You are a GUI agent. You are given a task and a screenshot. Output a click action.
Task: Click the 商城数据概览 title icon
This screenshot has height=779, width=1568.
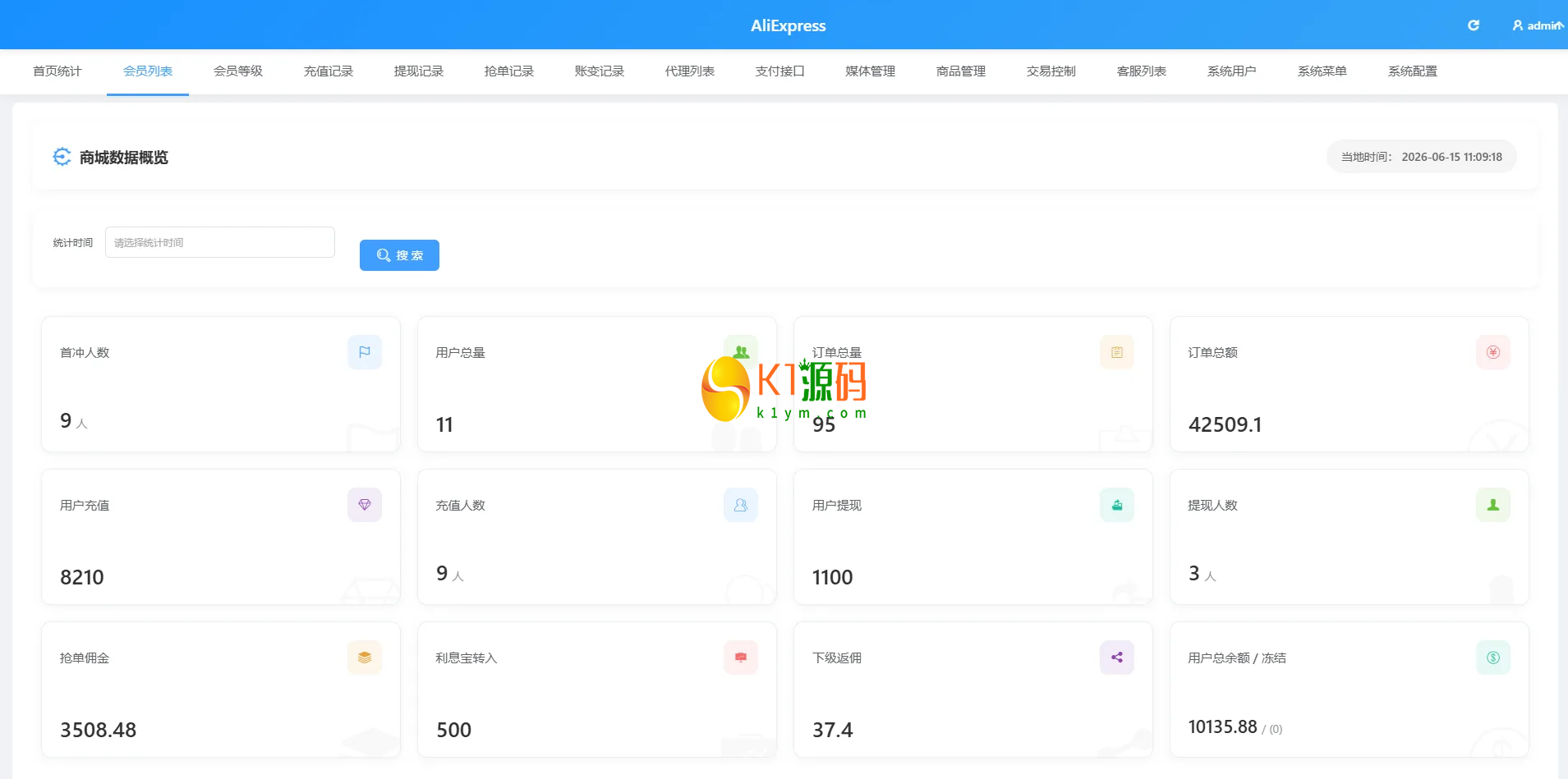tap(62, 157)
